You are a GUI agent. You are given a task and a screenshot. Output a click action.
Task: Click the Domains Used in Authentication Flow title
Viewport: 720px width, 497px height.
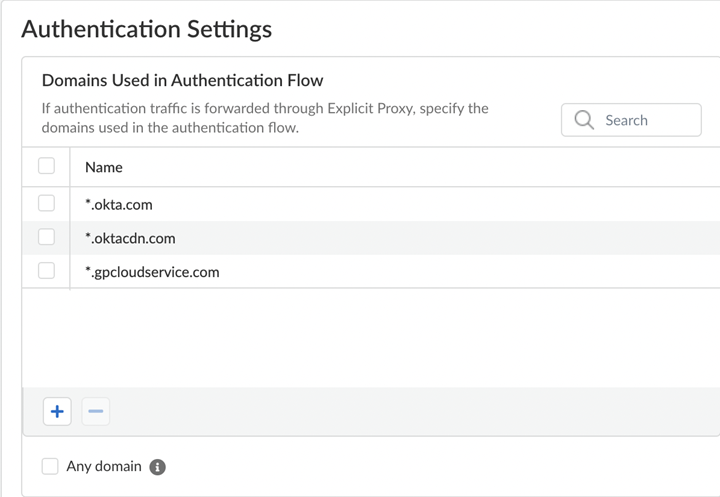point(182,80)
